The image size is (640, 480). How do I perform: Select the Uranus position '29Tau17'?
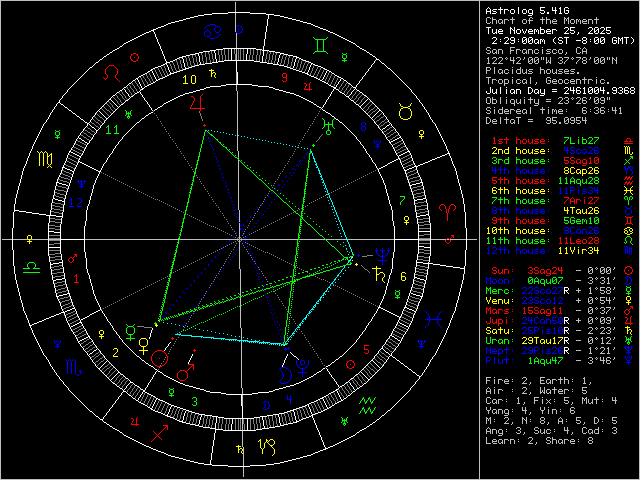tap(542, 341)
